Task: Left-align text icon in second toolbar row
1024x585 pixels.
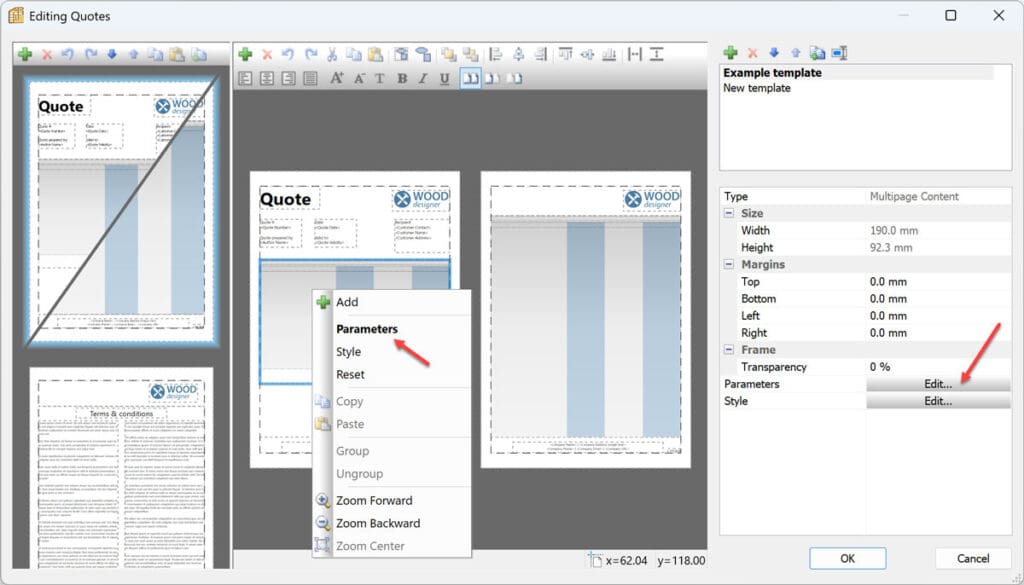Action: coord(245,78)
